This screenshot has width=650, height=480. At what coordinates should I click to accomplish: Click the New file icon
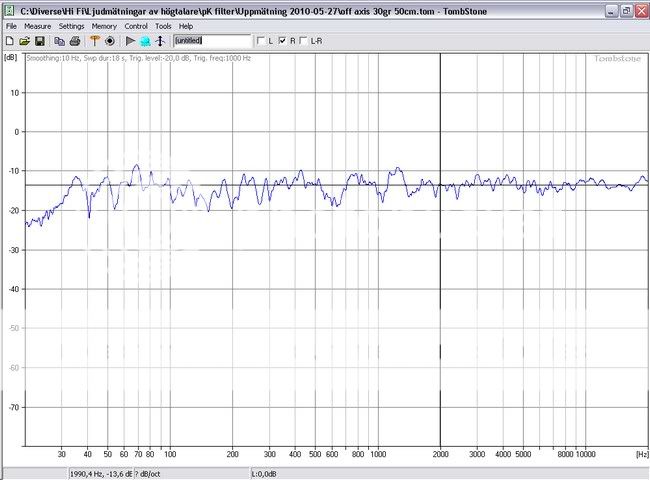(x=9, y=41)
